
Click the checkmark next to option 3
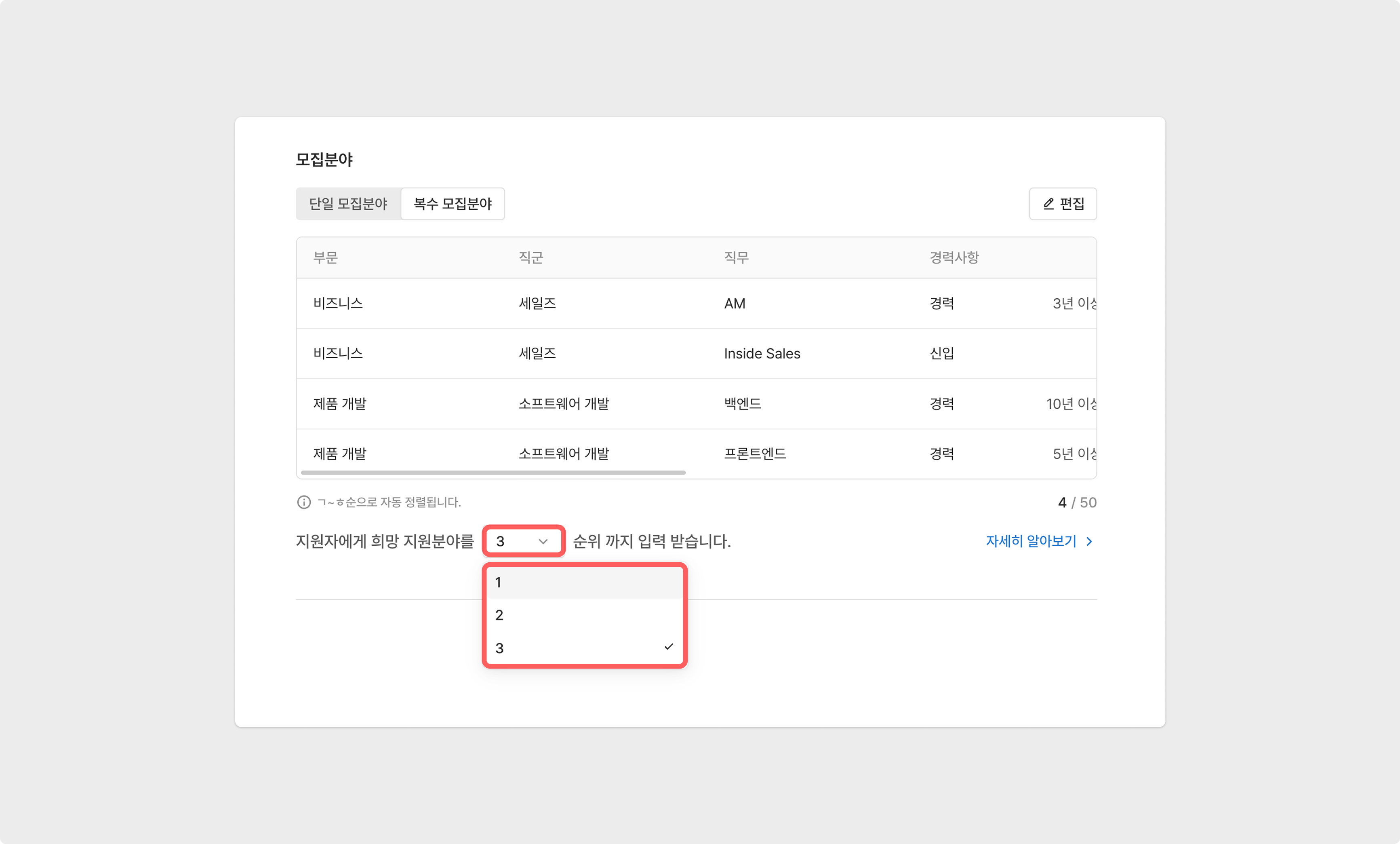click(x=669, y=647)
